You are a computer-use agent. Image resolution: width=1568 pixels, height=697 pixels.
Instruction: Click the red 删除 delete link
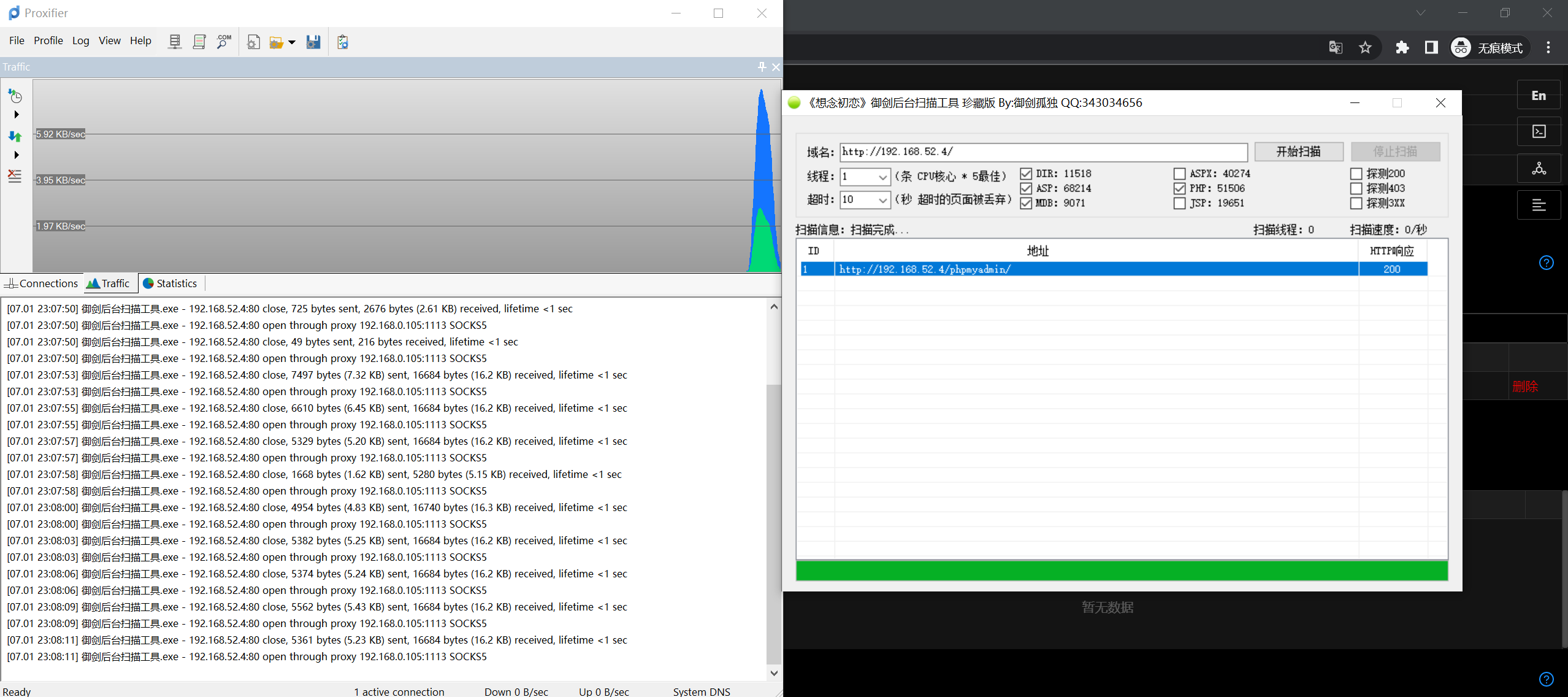coord(1525,387)
